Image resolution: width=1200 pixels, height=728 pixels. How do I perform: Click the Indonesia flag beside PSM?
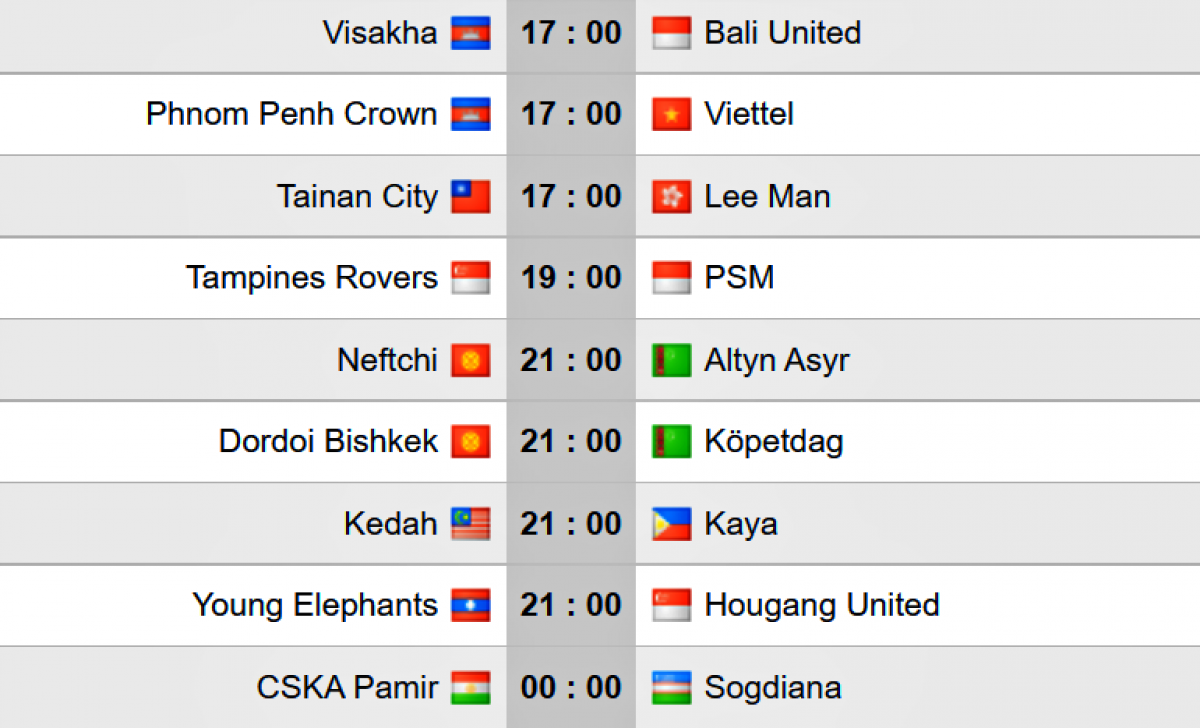pyautogui.click(x=671, y=278)
